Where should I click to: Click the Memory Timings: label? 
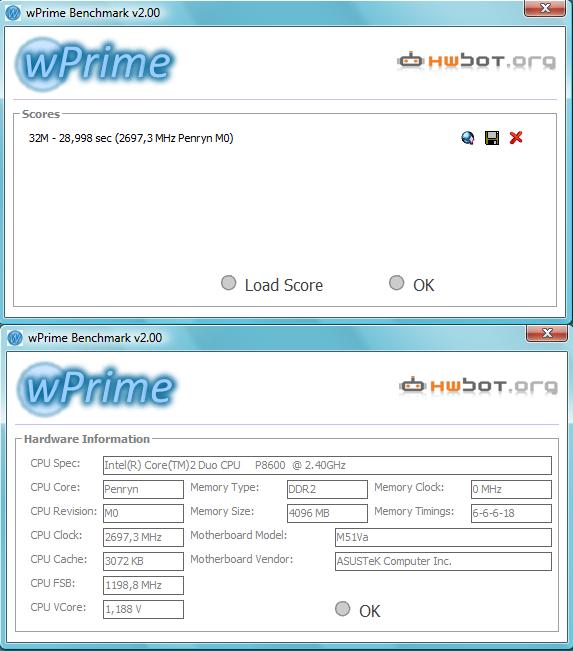pyautogui.click(x=414, y=511)
